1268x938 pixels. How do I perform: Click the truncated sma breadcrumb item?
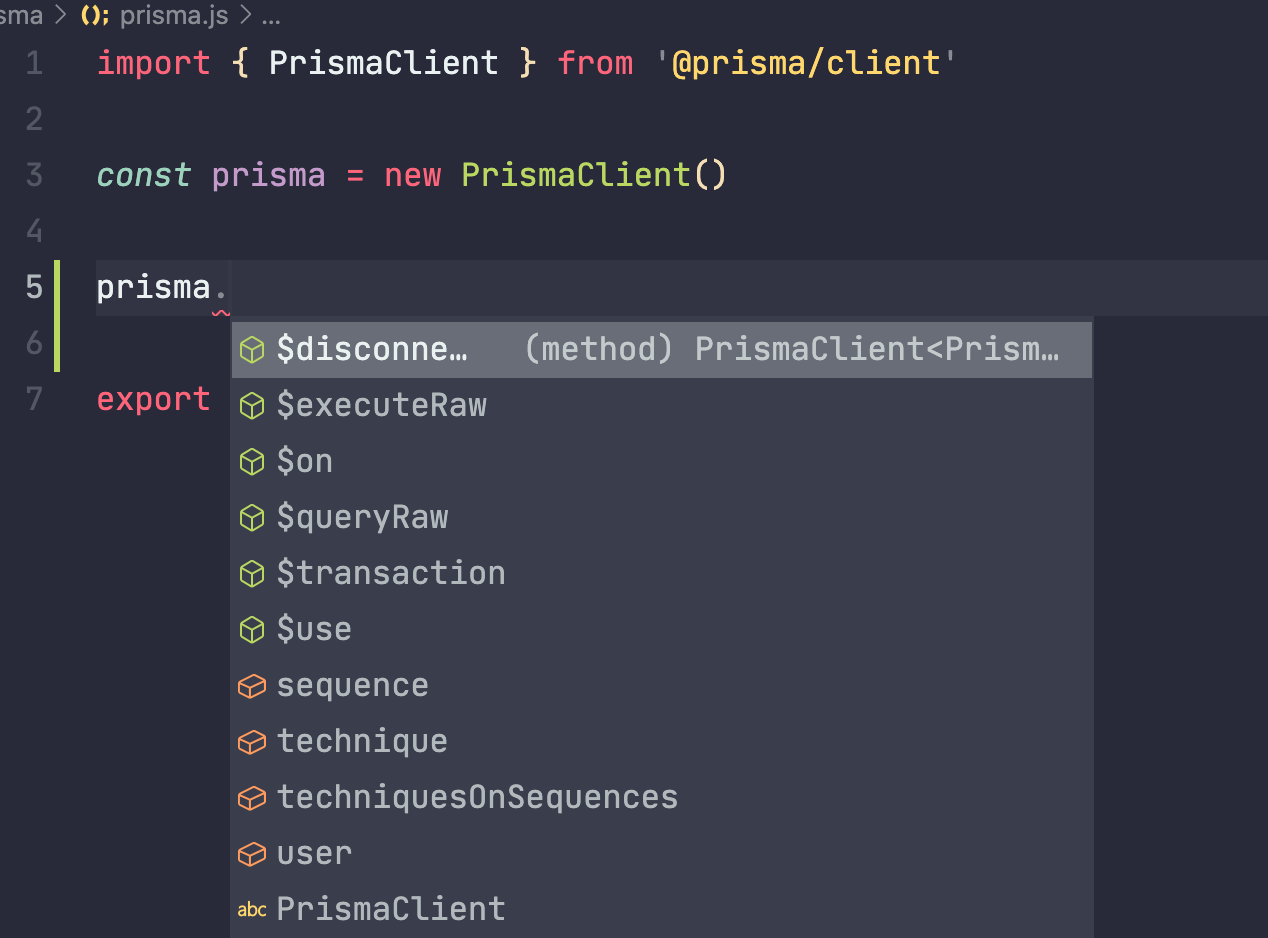point(22,15)
